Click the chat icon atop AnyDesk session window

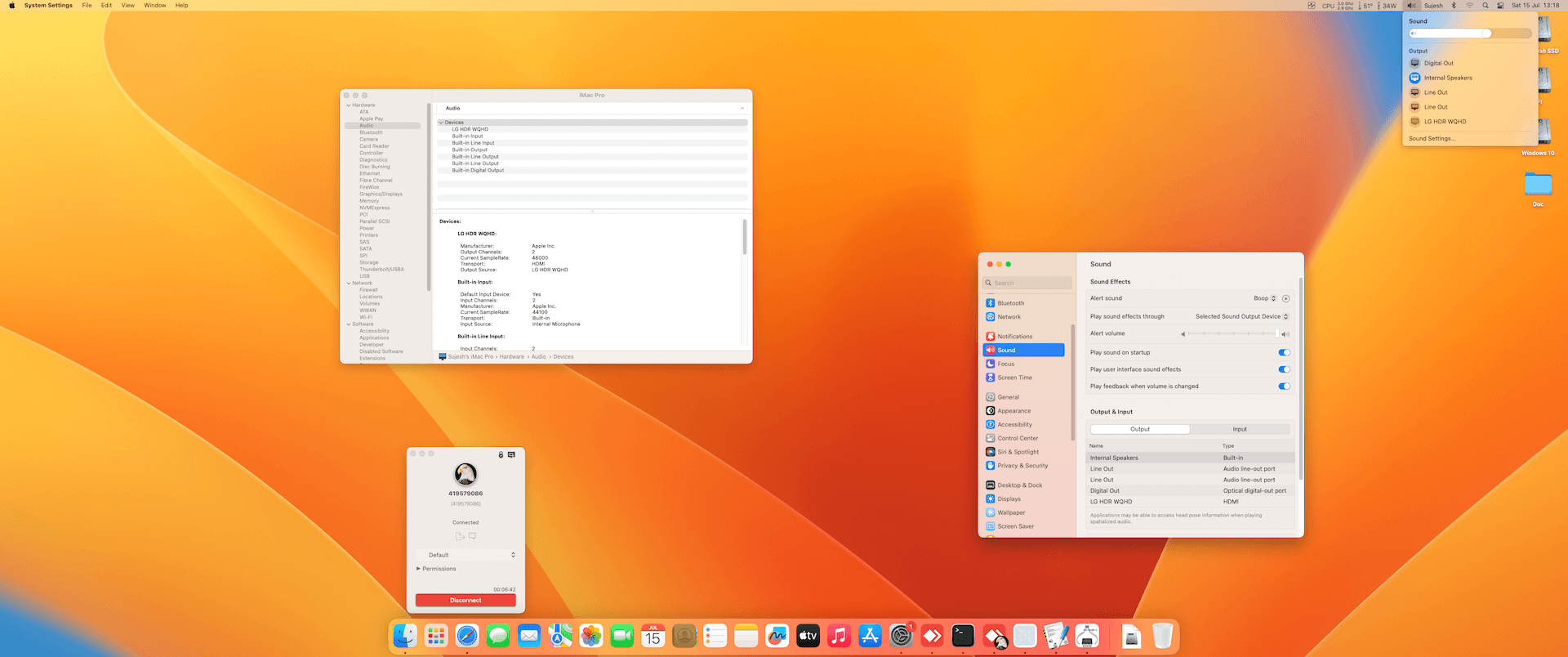511,454
